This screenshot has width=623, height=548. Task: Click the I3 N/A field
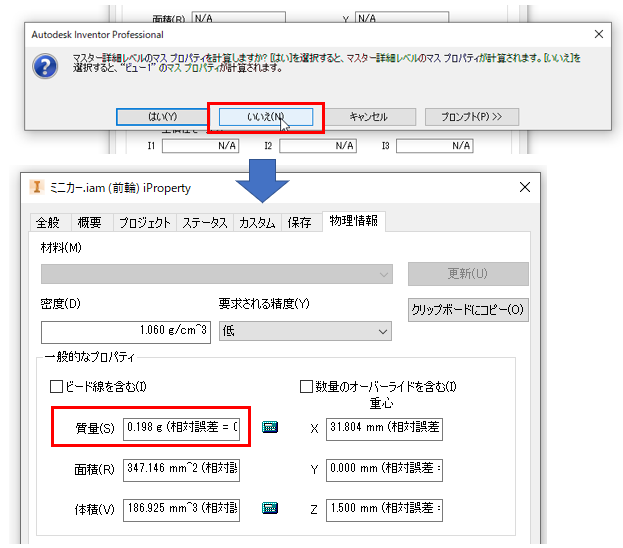(435, 146)
